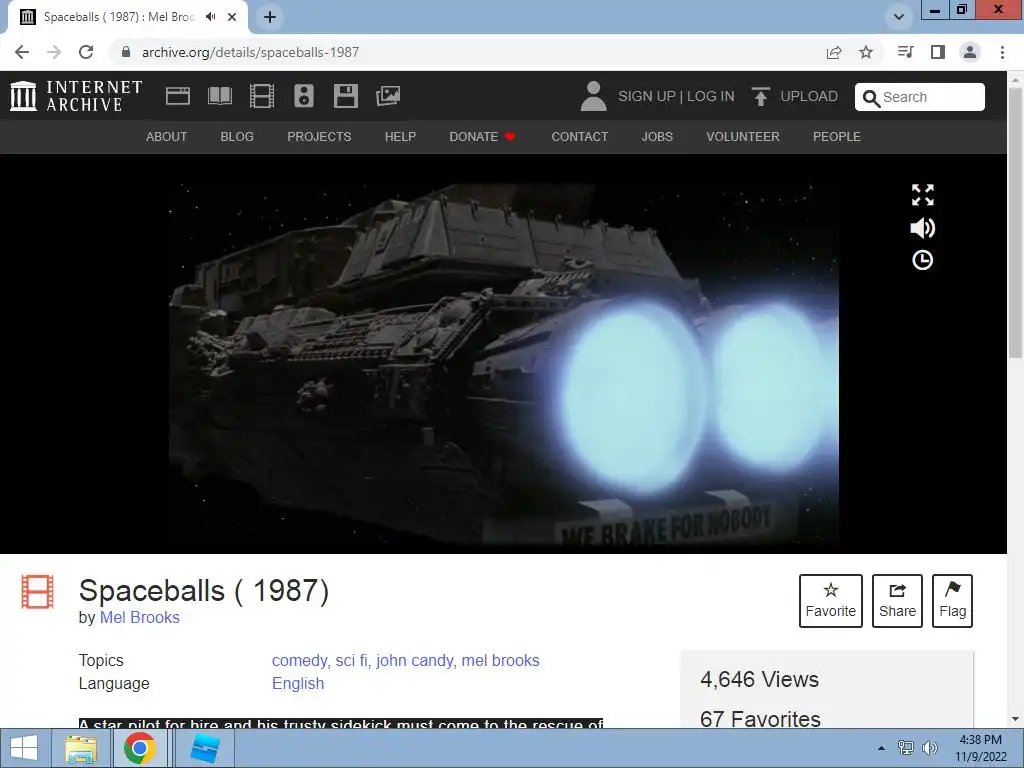The width and height of the screenshot is (1024, 768).
Task: Click the UPLOAD link text
Action: (809, 97)
